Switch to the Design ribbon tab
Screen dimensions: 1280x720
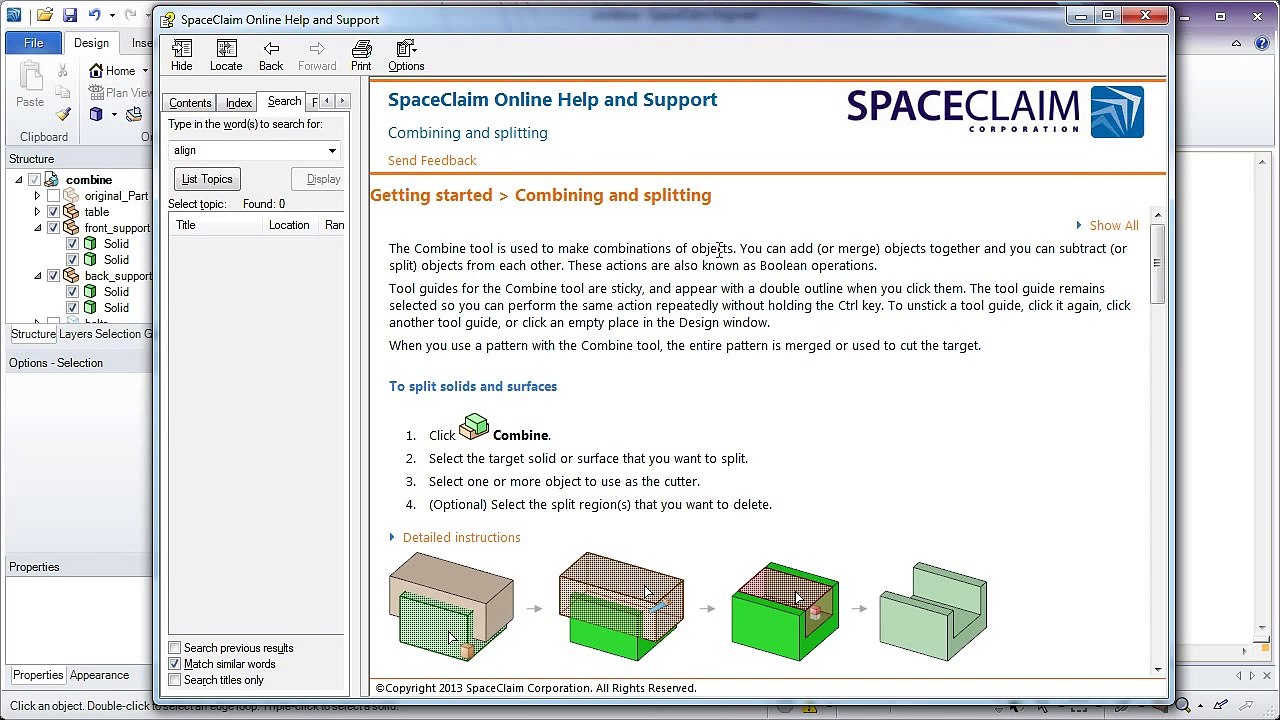91,43
